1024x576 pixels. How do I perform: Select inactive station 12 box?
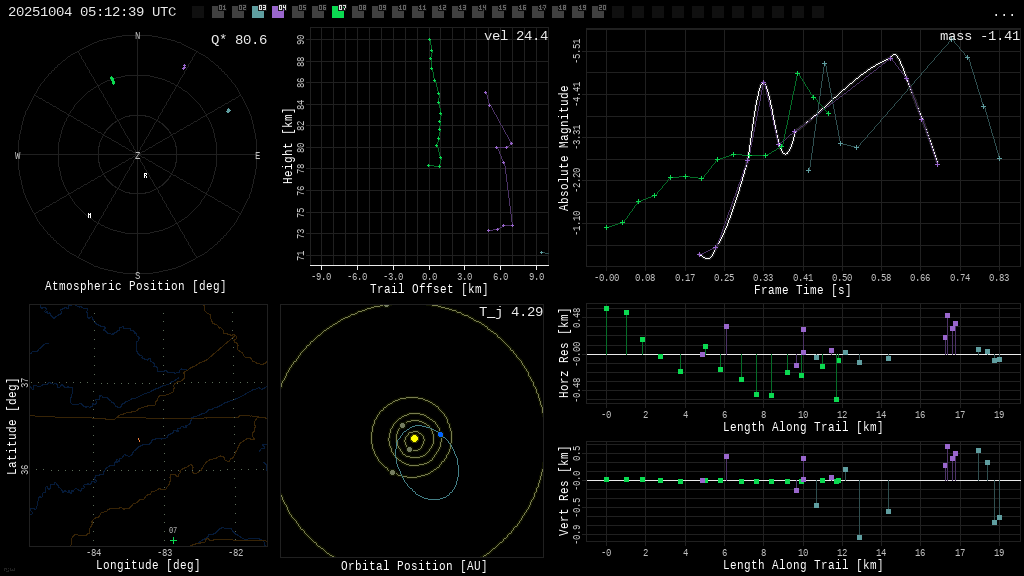tap(438, 12)
